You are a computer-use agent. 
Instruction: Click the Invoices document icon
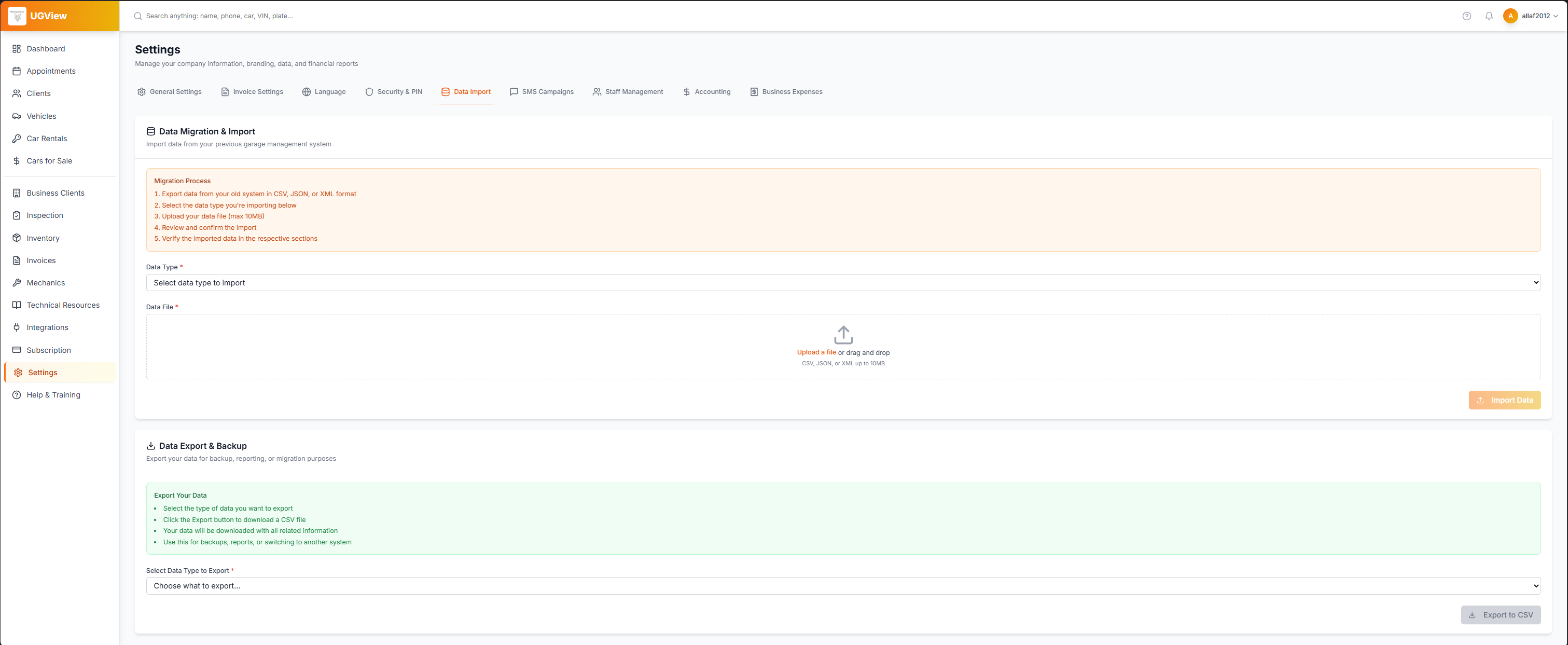(x=17, y=260)
